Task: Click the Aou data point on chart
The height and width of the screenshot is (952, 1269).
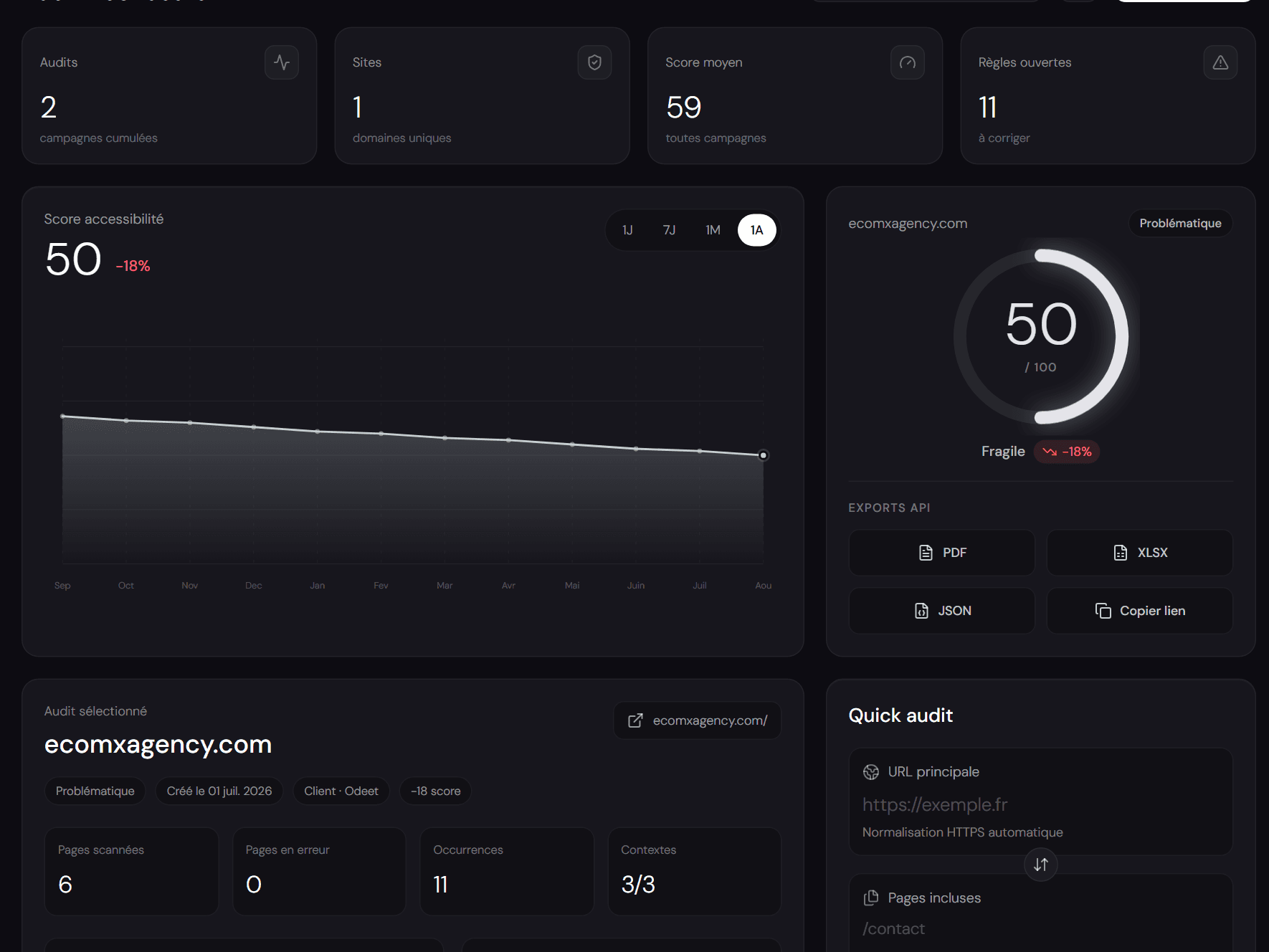Action: click(x=764, y=455)
